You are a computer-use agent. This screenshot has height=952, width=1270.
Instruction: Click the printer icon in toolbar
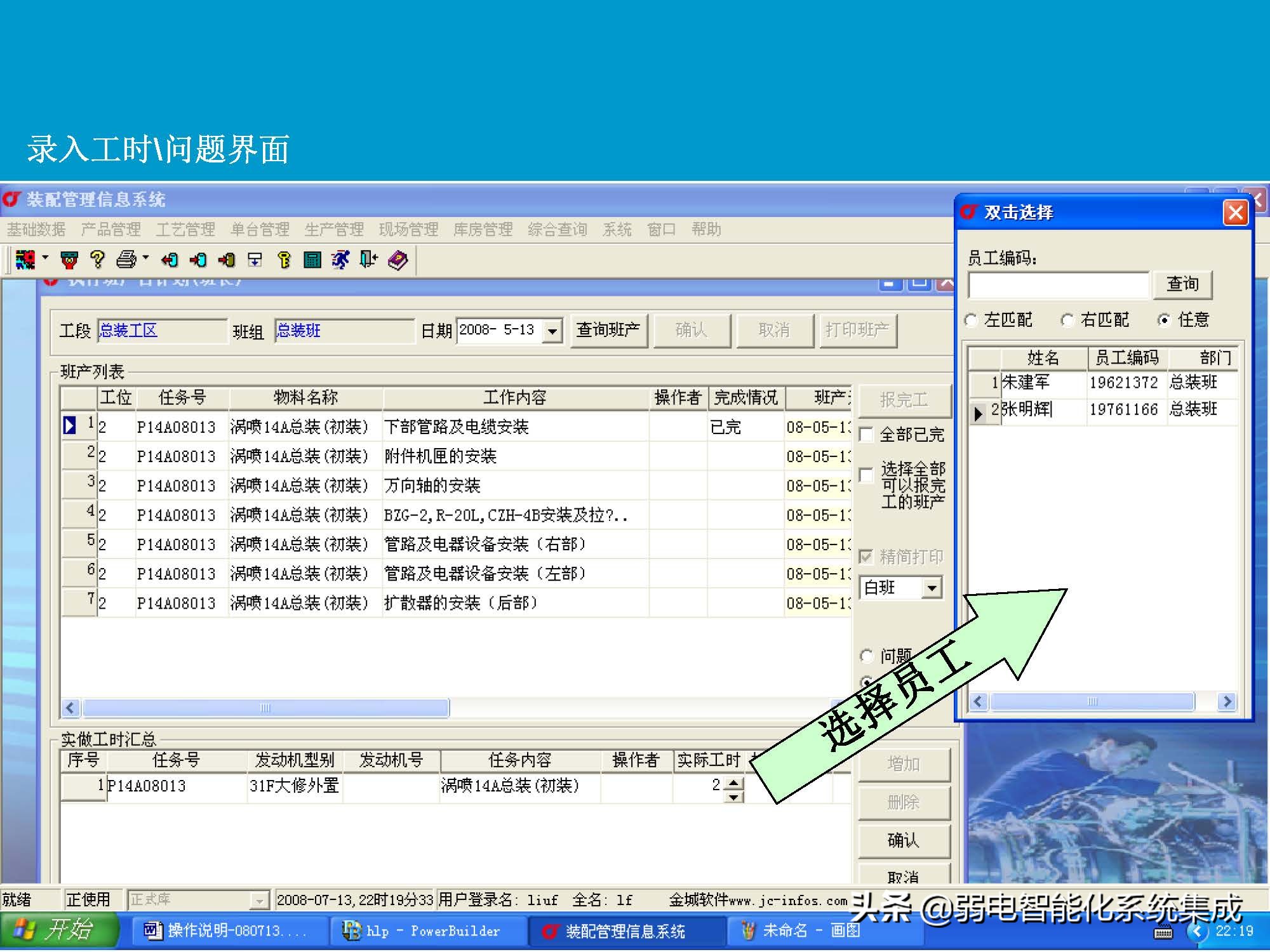[126, 259]
